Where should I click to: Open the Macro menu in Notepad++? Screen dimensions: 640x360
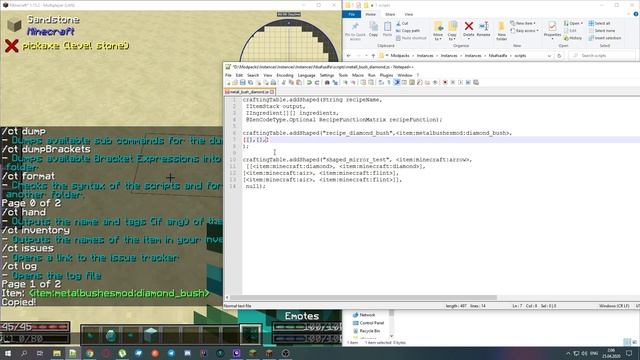point(358,75)
